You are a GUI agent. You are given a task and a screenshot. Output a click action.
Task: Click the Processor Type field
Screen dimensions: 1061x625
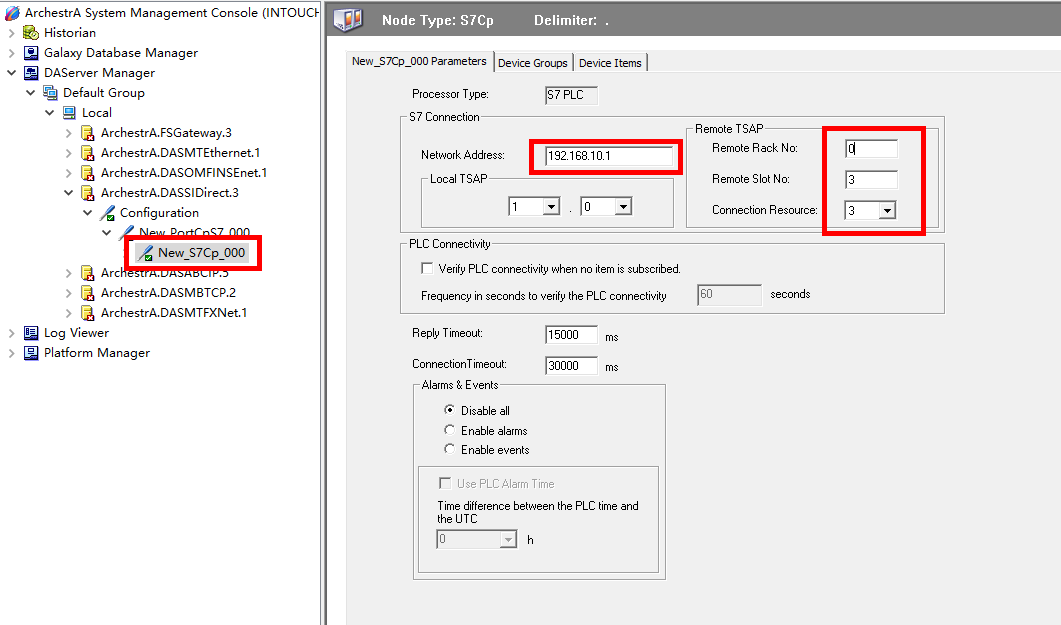pos(571,95)
